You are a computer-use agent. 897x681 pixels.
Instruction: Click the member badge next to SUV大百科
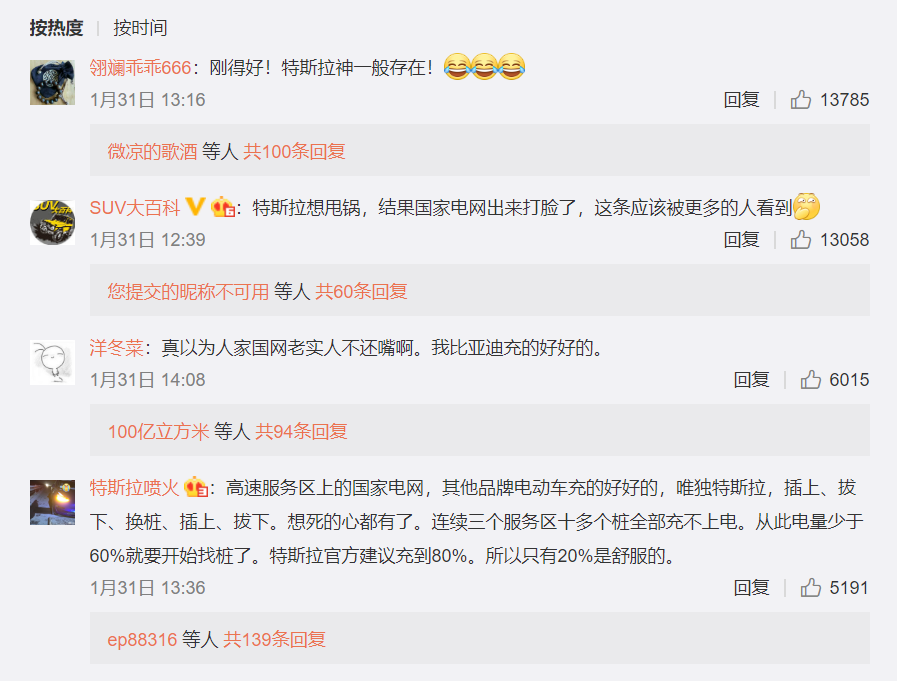pos(223,207)
